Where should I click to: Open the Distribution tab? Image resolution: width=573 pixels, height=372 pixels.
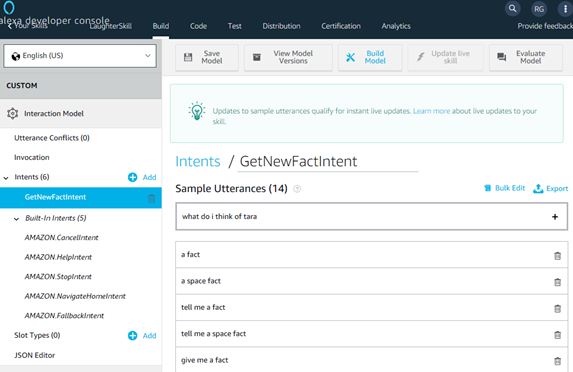click(x=281, y=26)
